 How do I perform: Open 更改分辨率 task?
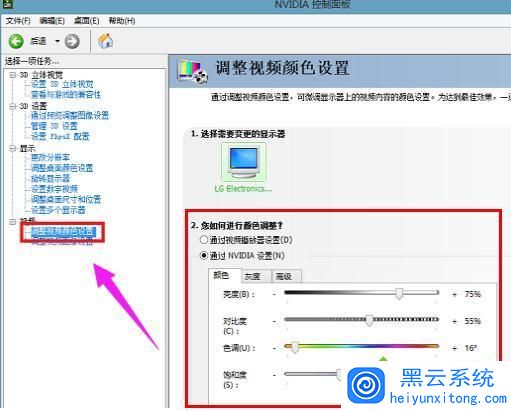point(50,157)
